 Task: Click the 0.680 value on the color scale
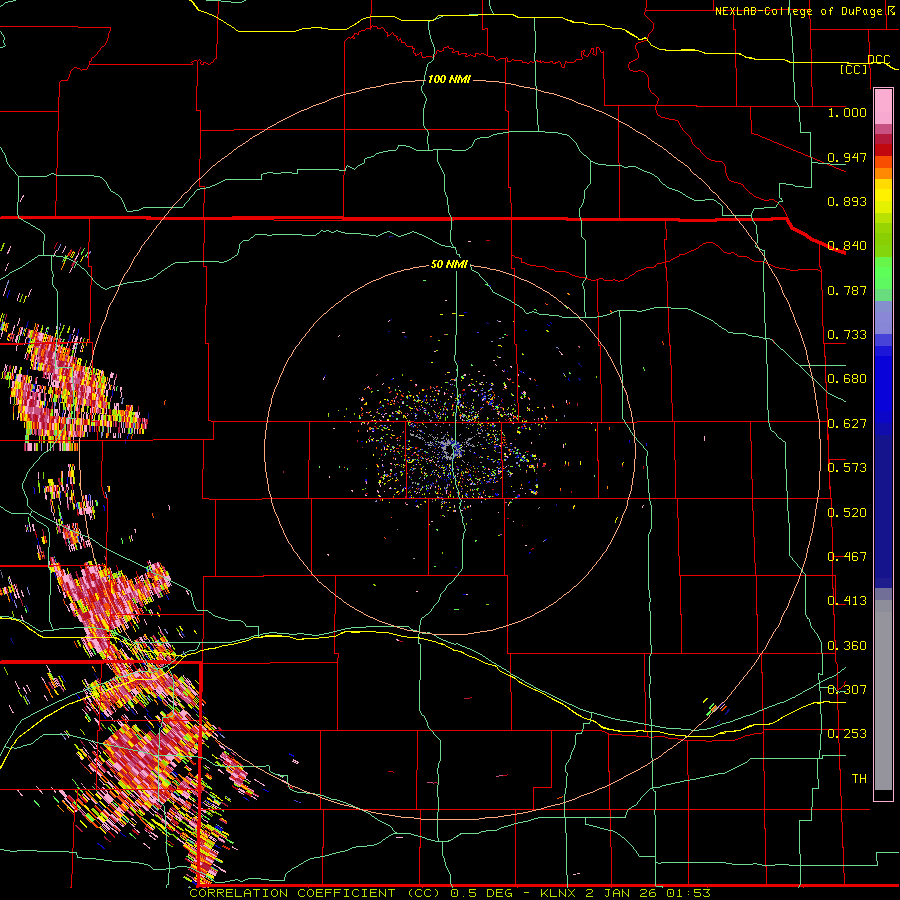click(x=847, y=379)
